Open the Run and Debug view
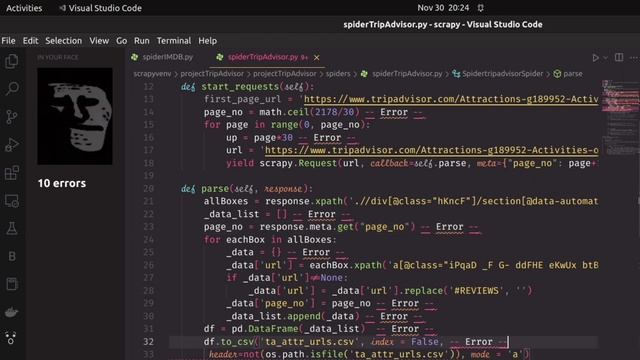 click(12, 144)
